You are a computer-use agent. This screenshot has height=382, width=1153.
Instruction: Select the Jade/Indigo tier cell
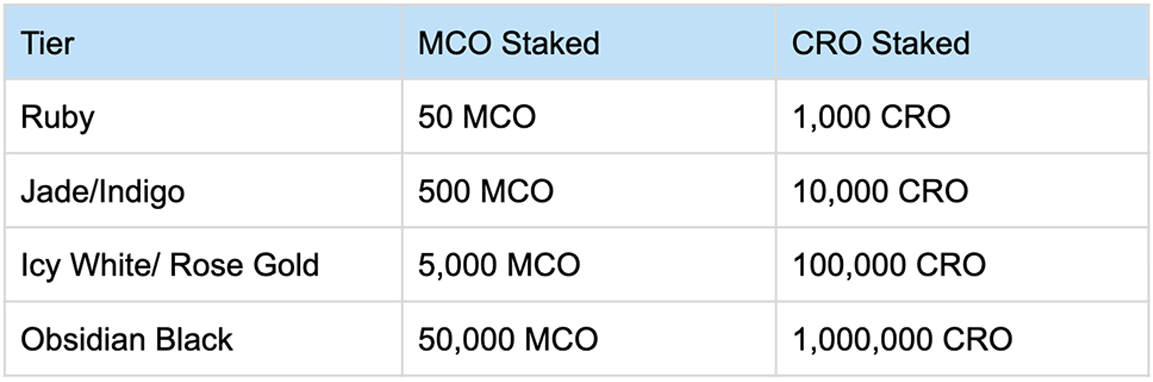[x=203, y=191]
